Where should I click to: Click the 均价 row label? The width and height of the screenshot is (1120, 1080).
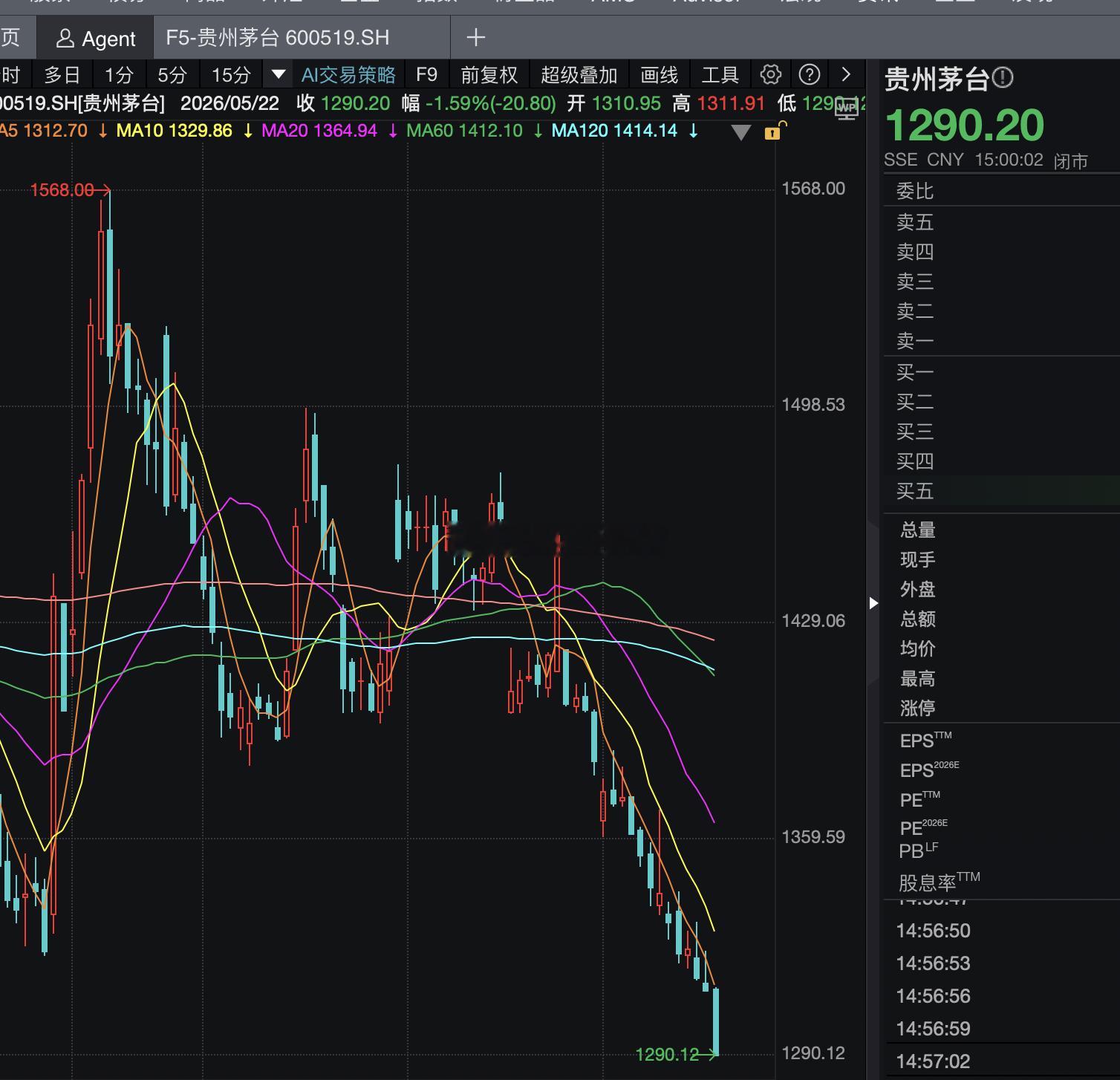coord(918,648)
